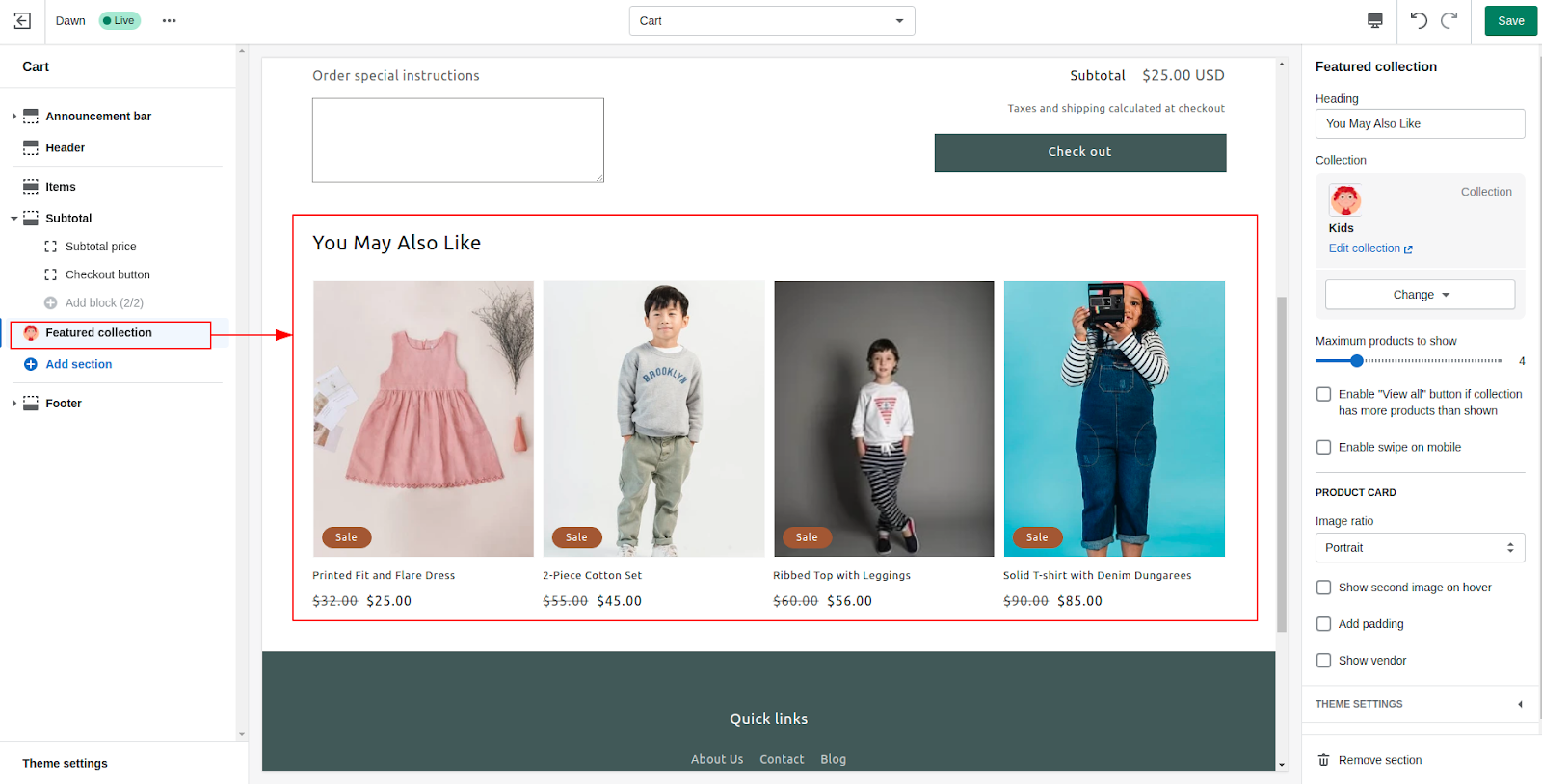Click the exit editor back icon
This screenshot has width=1542, height=784.
(22, 20)
